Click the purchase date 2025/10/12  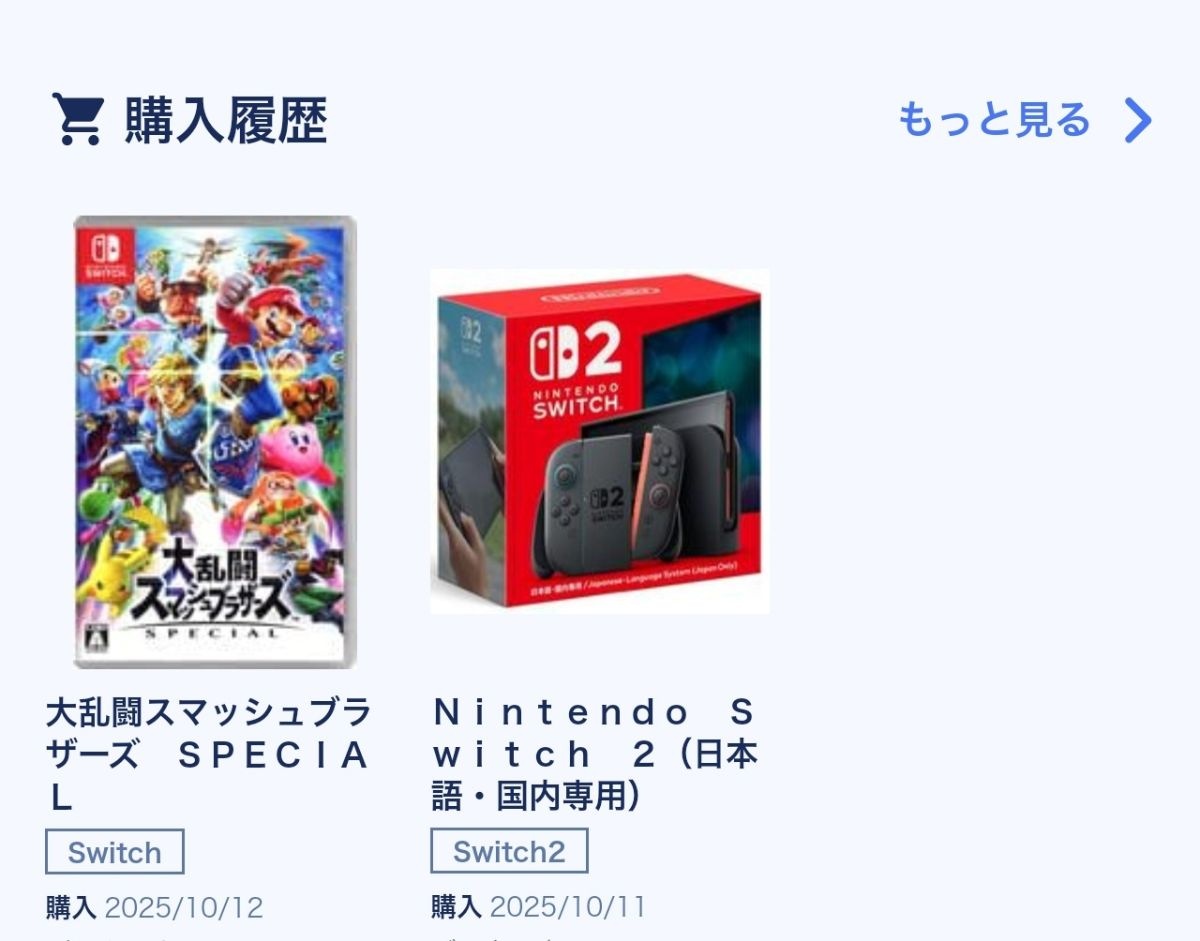[184, 907]
